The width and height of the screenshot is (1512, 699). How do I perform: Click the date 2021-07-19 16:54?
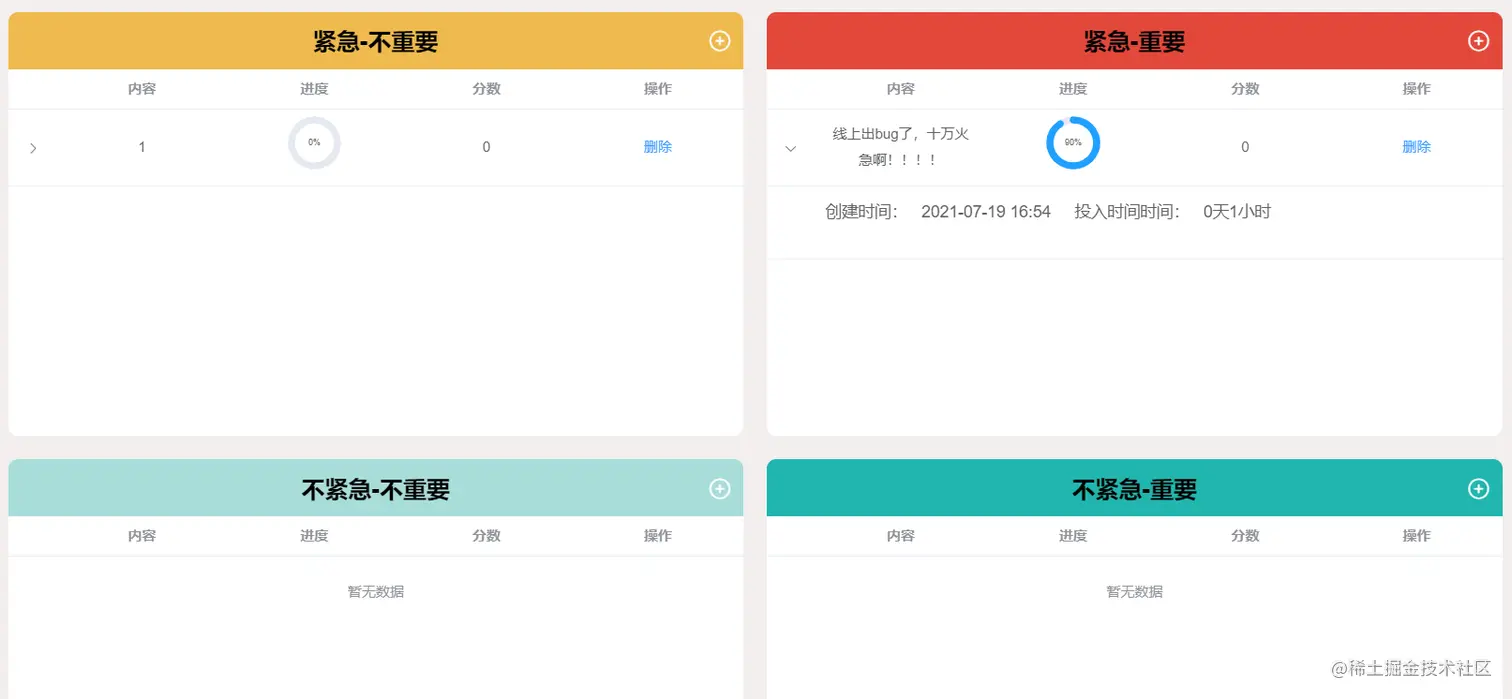click(x=986, y=212)
